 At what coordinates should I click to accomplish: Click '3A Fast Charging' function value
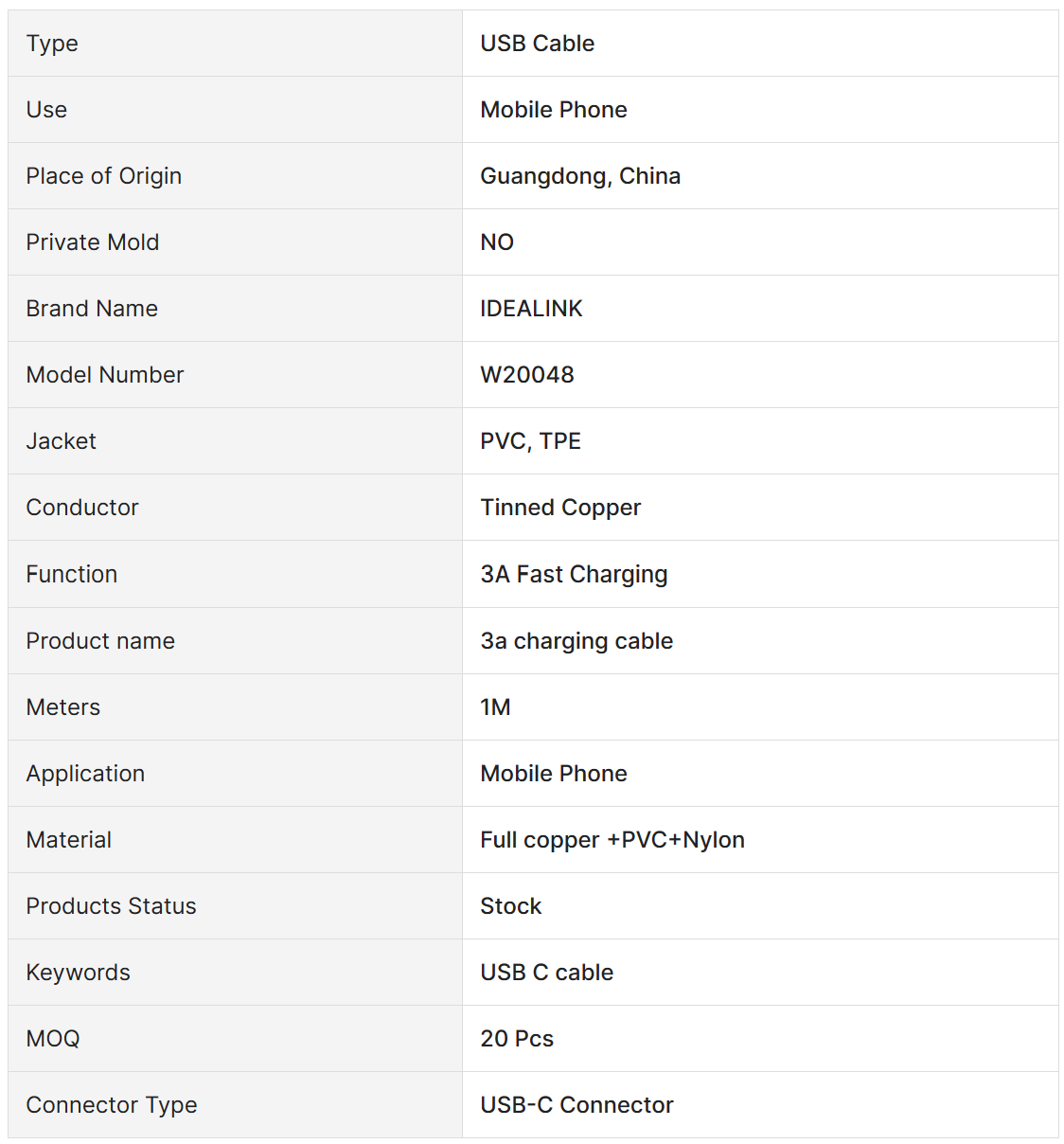(x=574, y=575)
